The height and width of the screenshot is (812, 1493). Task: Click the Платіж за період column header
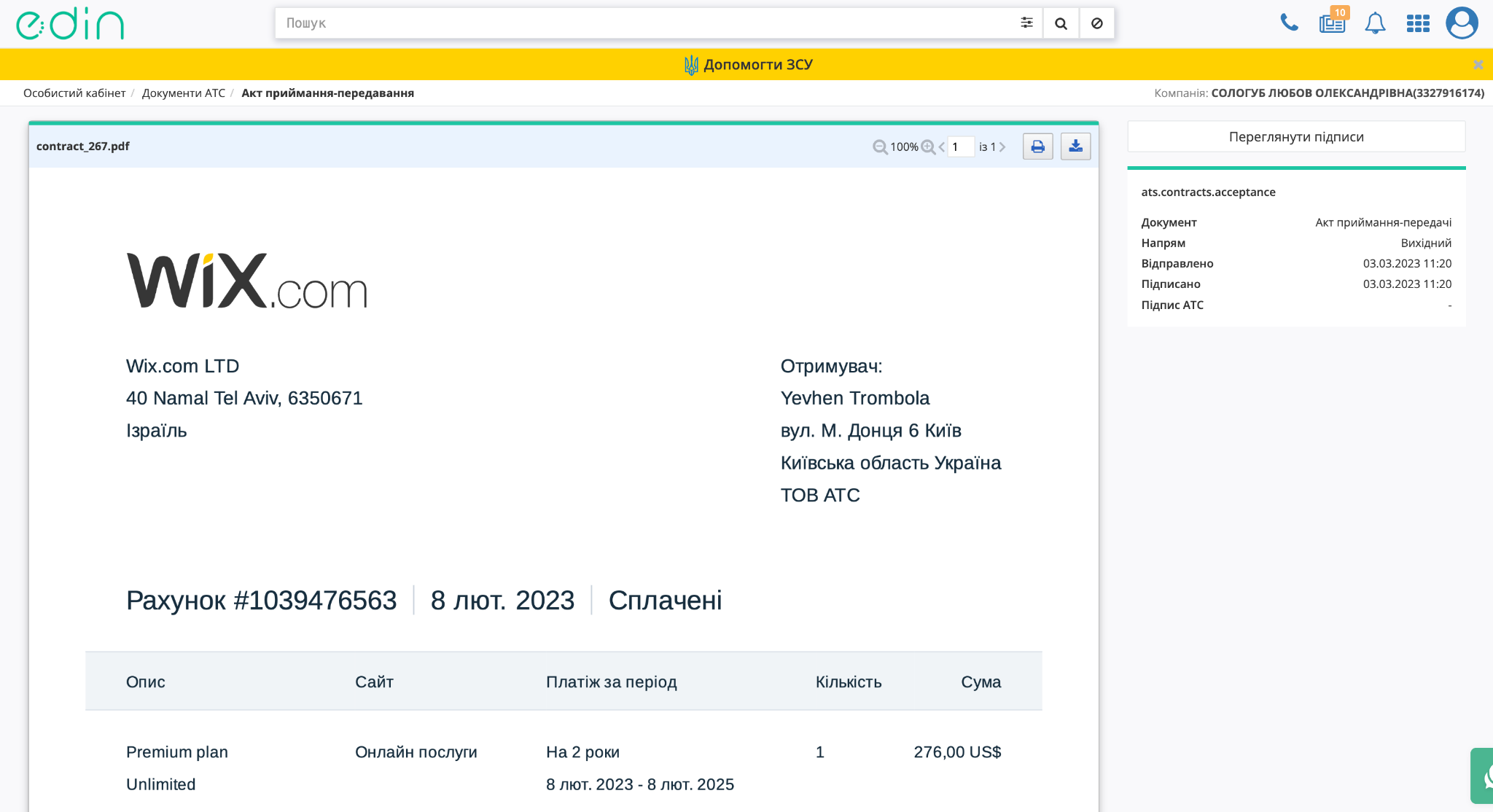(x=612, y=682)
